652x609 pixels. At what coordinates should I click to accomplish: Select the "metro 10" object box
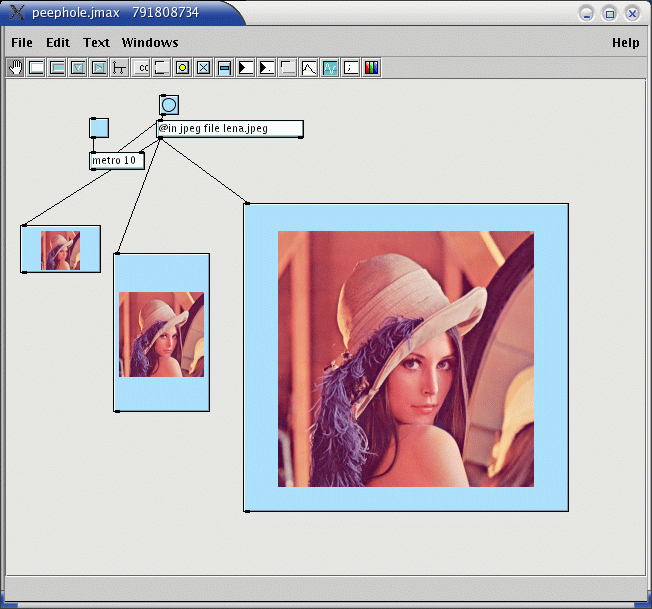(117, 160)
